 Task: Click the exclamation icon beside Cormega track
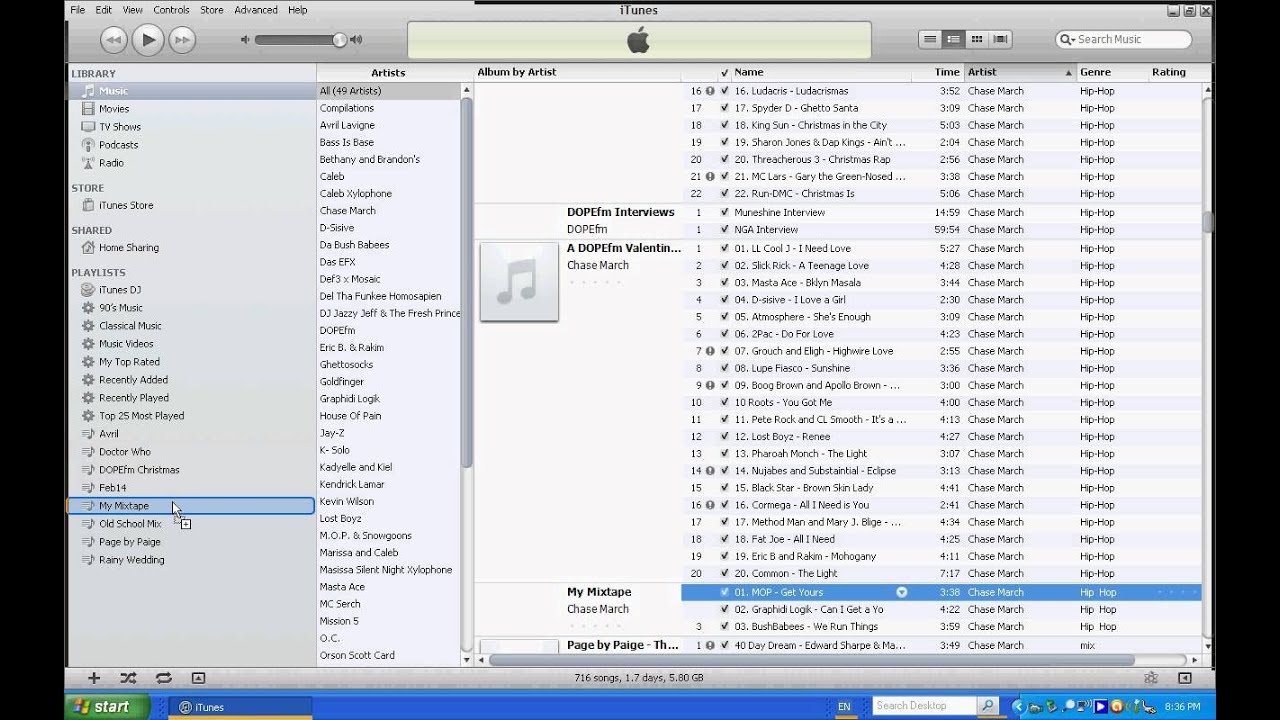click(710, 505)
